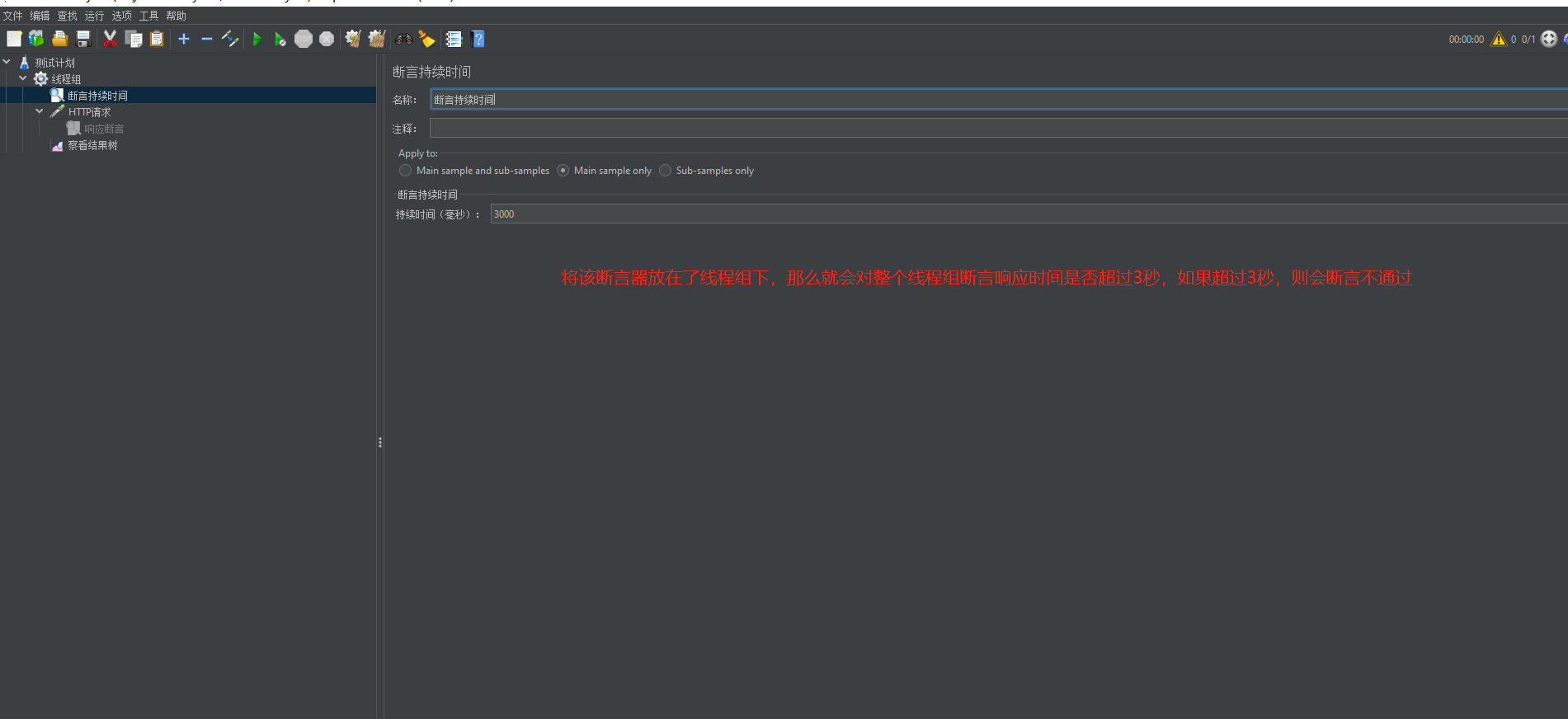Expand all nodes with plus icon
The height and width of the screenshot is (719, 1568).
[184, 39]
